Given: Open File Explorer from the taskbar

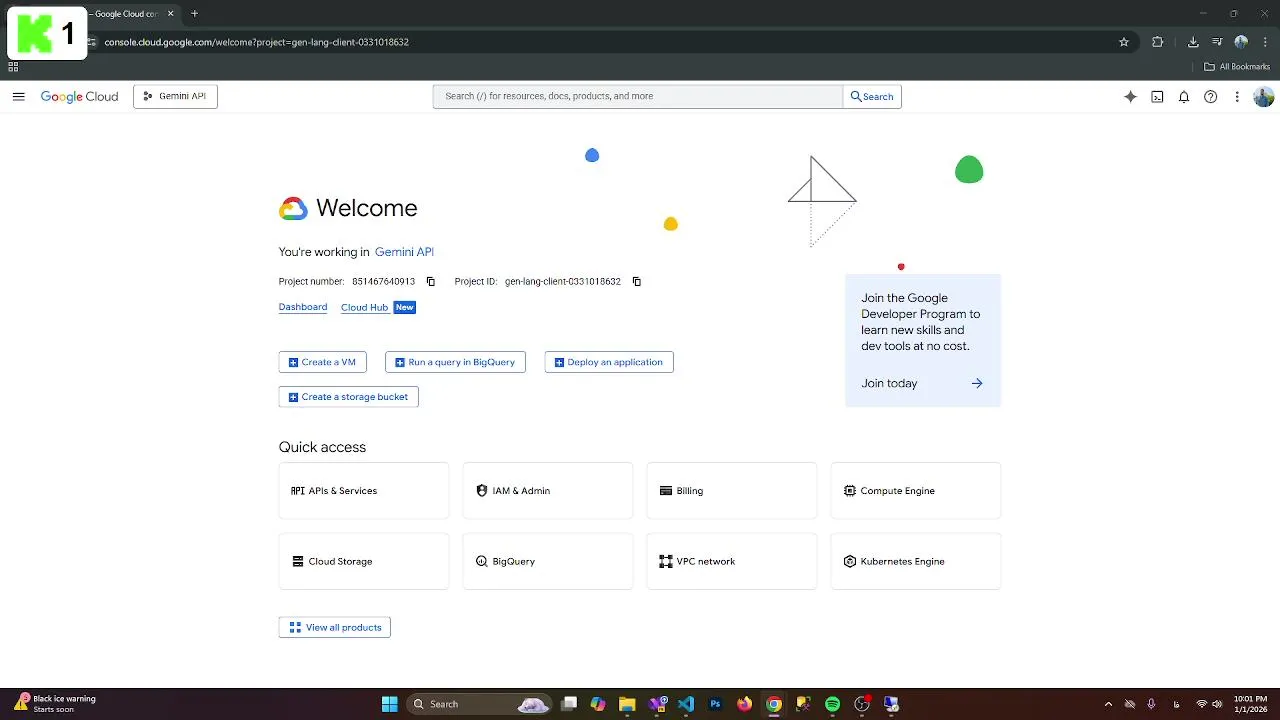Looking at the screenshot, I should [x=627, y=704].
